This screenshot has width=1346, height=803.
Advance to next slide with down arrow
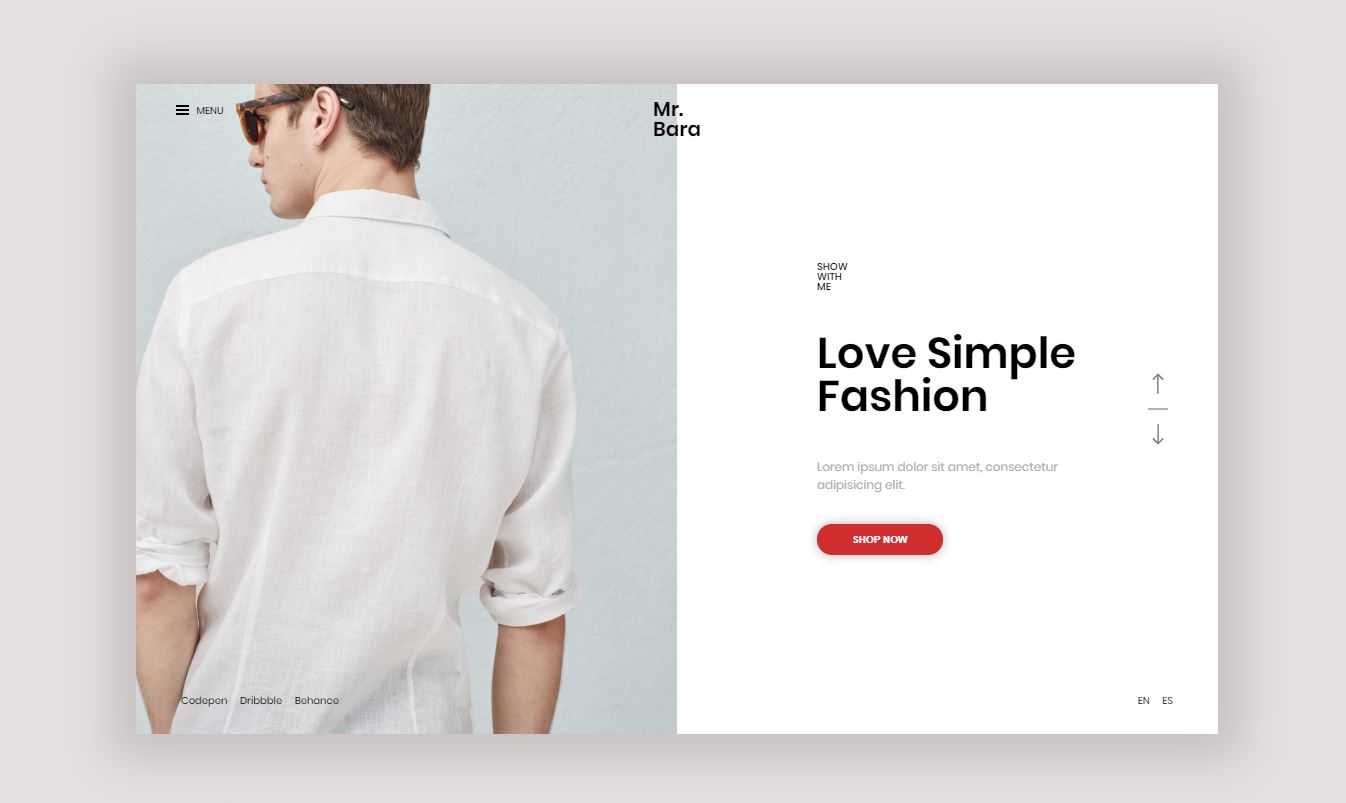pos(1158,434)
